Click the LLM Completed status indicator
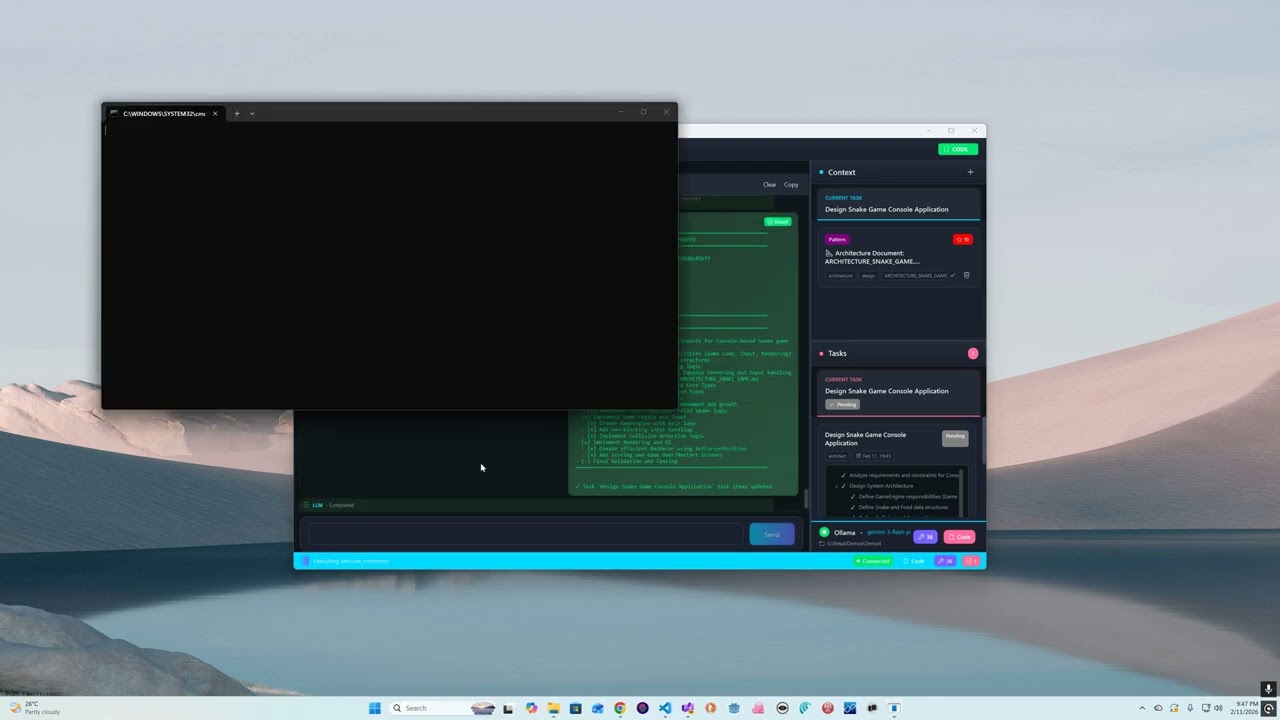Image resolution: width=1280 pixels, height=720 pixels. [329, 505]
